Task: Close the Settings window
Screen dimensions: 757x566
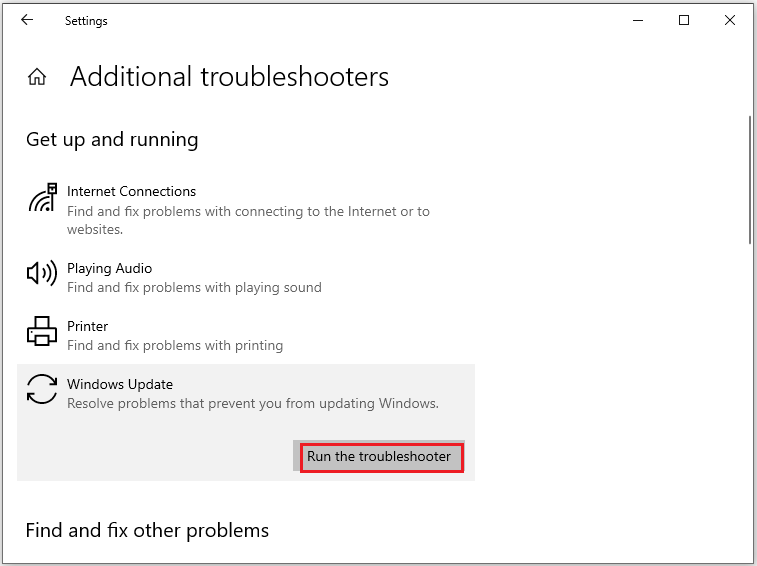Action: [x=730, y=20]
